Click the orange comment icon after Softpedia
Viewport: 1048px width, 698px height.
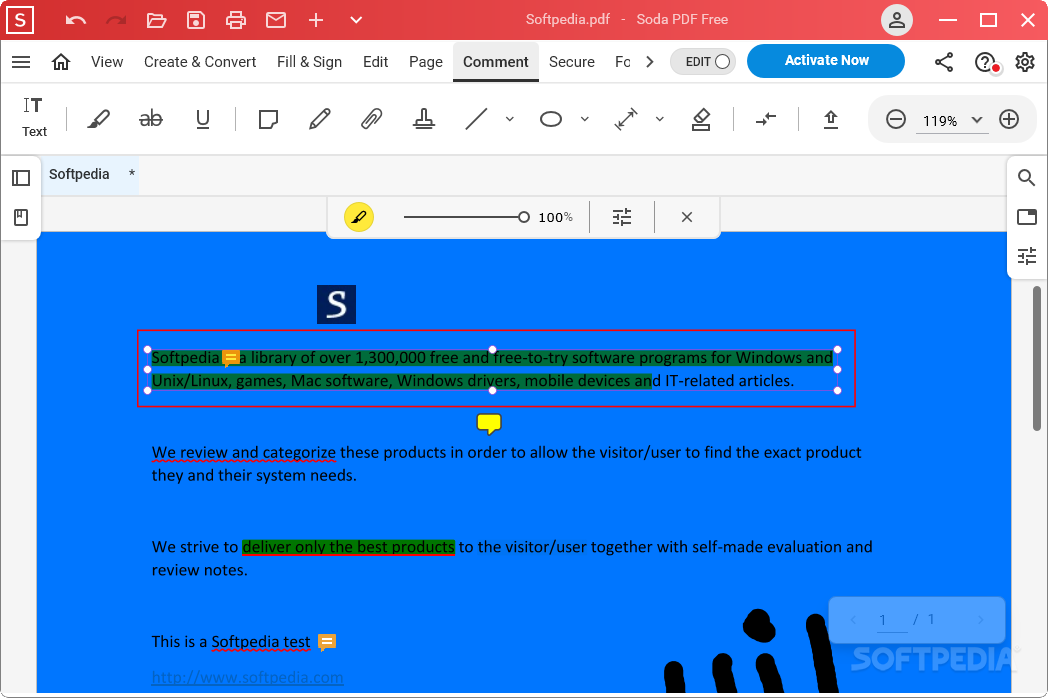coord(230,358)
